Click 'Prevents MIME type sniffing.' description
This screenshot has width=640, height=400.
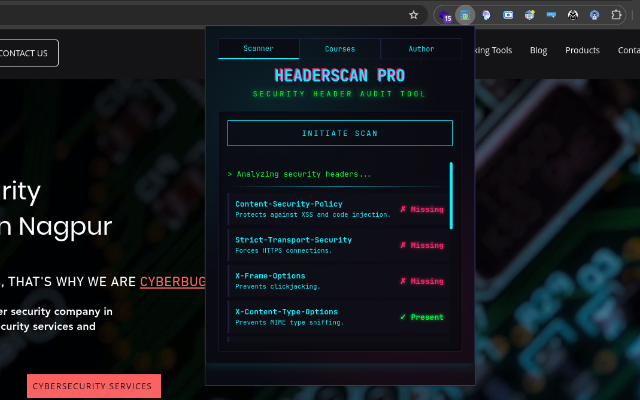point(289,322)
